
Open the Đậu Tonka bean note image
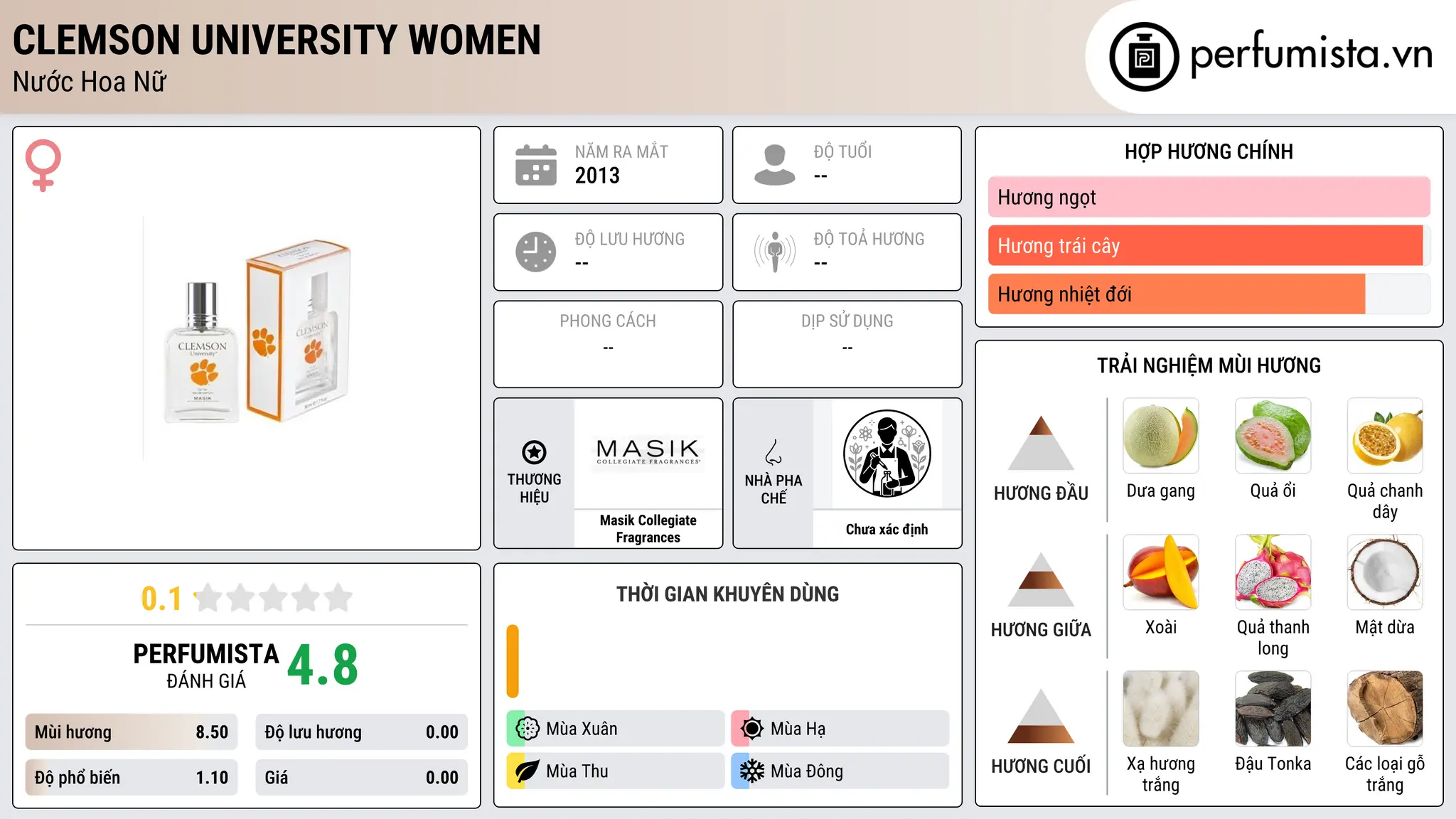coord(1273,709)
